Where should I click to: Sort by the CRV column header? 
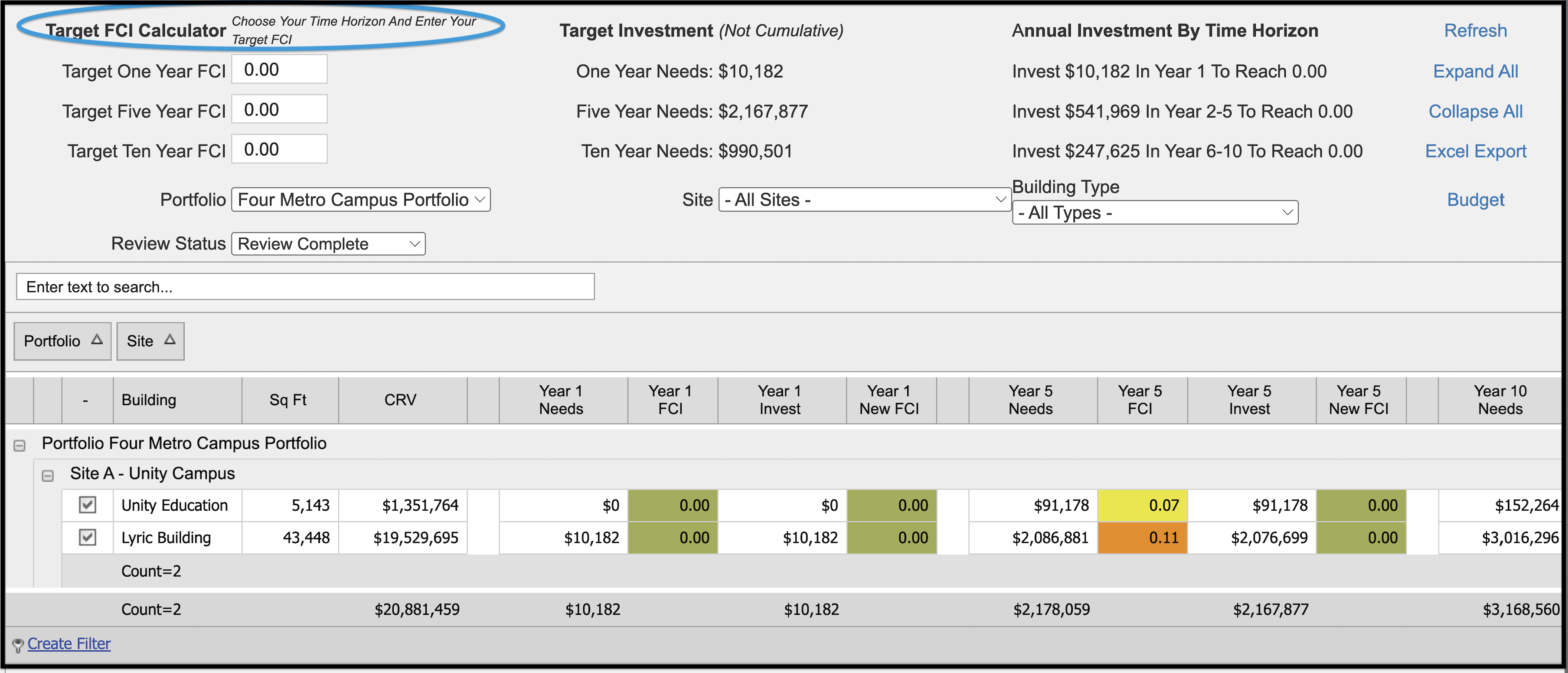coord(402,400)
